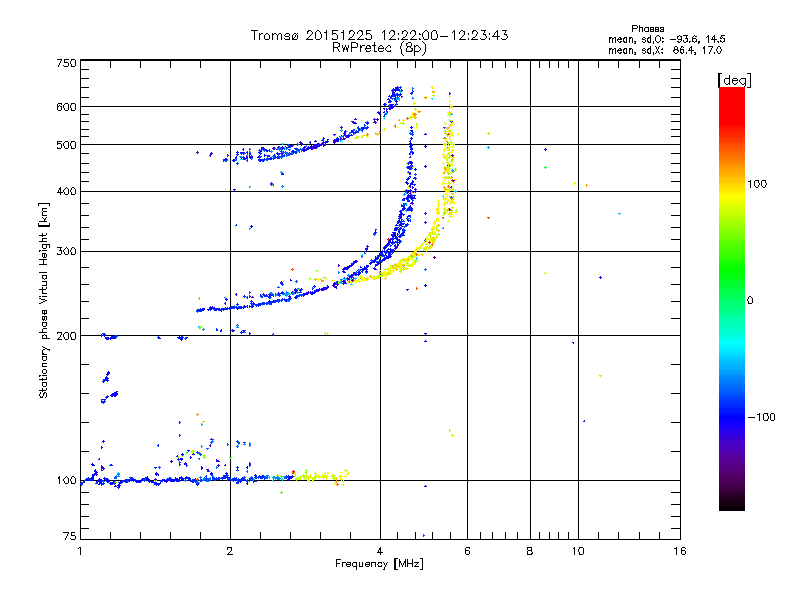Click the y-axis tick label "400"

pyautogui.click(x=66, y=191)
